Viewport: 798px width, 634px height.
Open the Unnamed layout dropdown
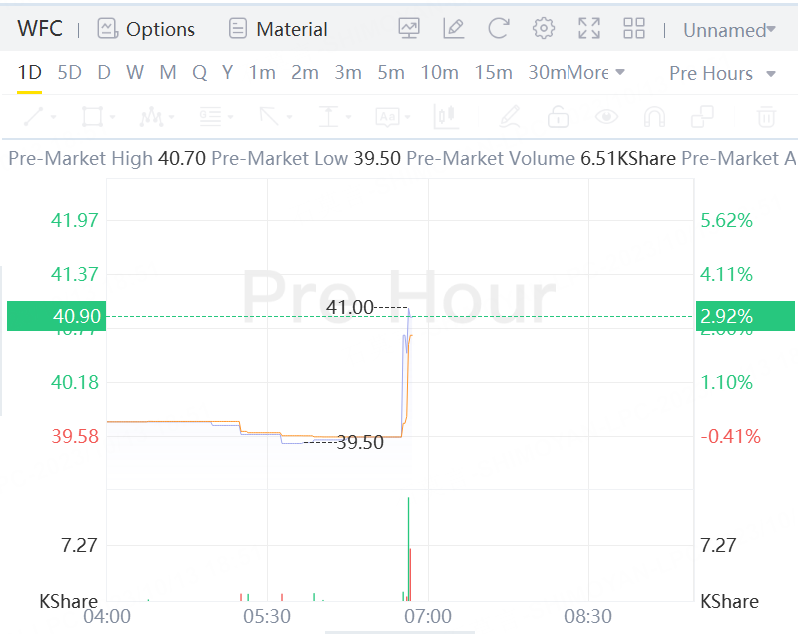(x=729, y=30)
